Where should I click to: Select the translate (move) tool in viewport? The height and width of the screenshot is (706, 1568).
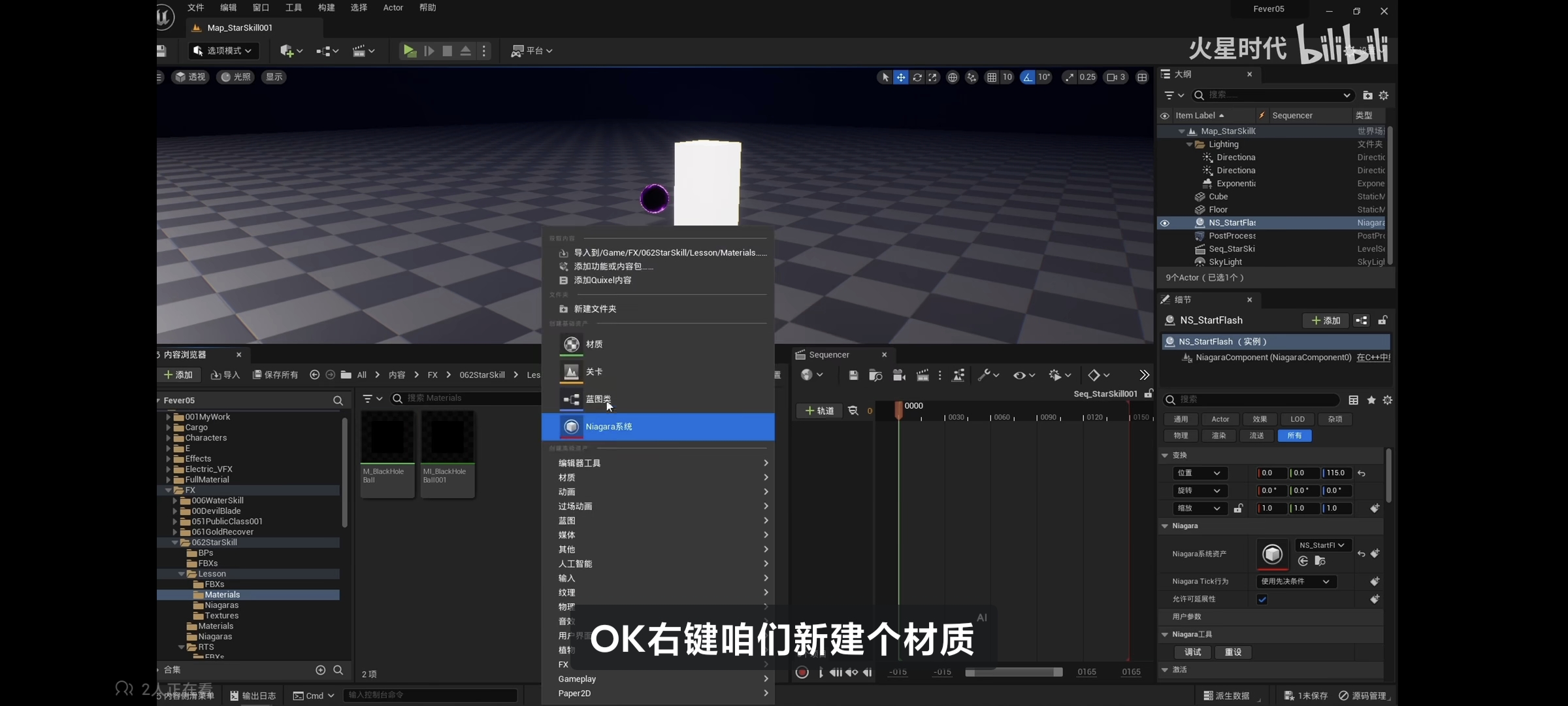point(901,77)
